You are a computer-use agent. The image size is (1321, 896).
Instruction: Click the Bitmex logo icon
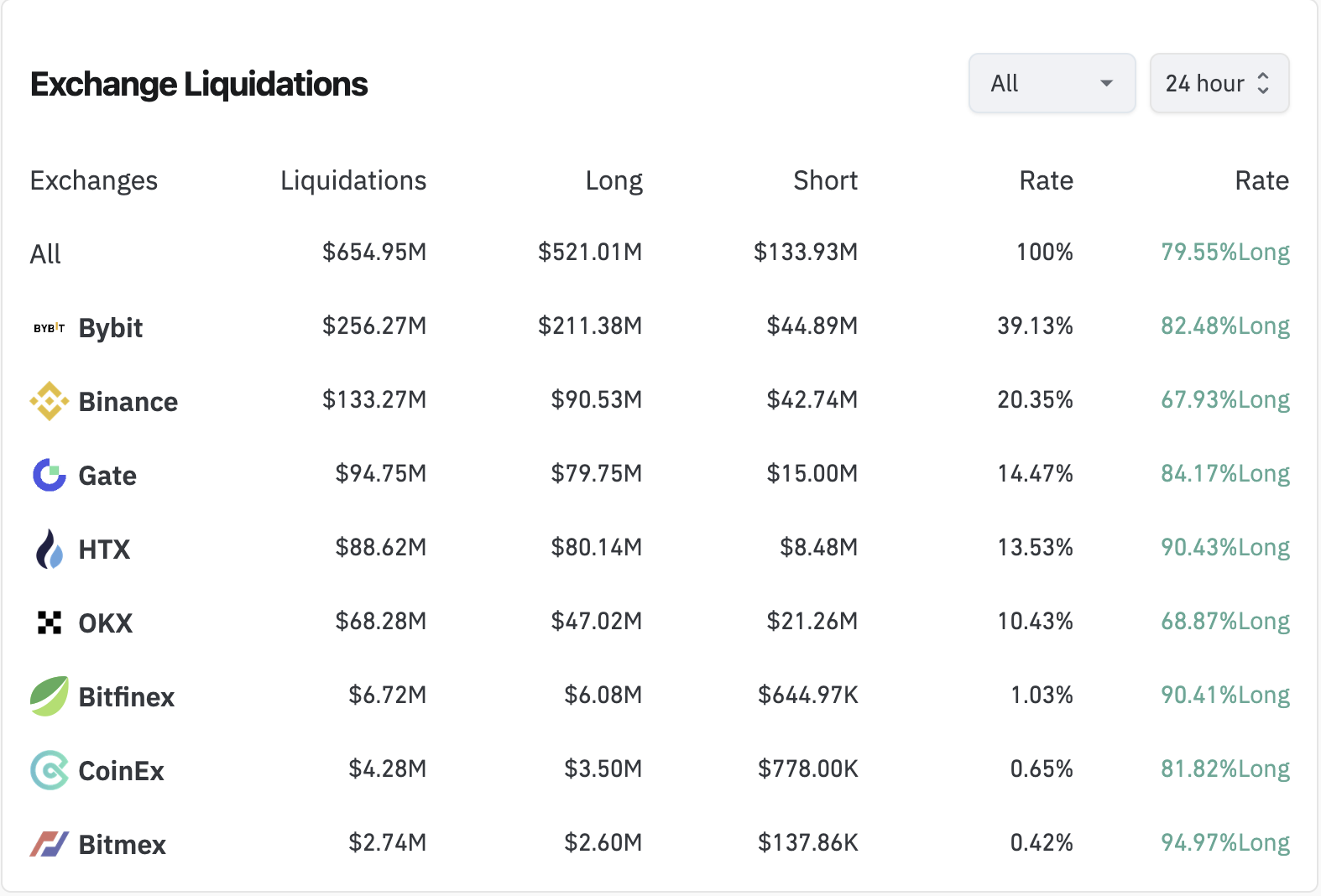50,844
